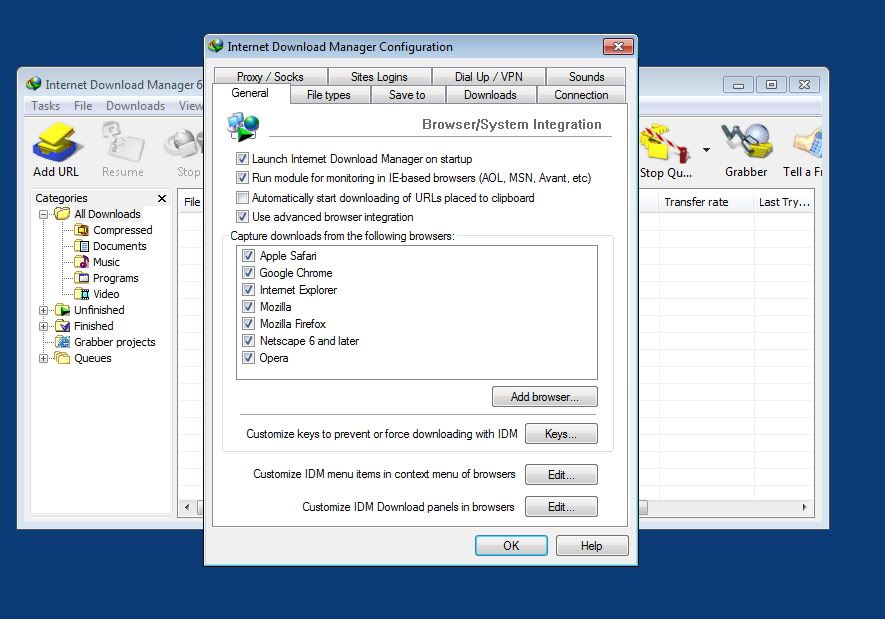The height and width of the screenshot is (619, 885).
Task: Click the IDM logo in Configuration title bar
Action: click(216, 46)
